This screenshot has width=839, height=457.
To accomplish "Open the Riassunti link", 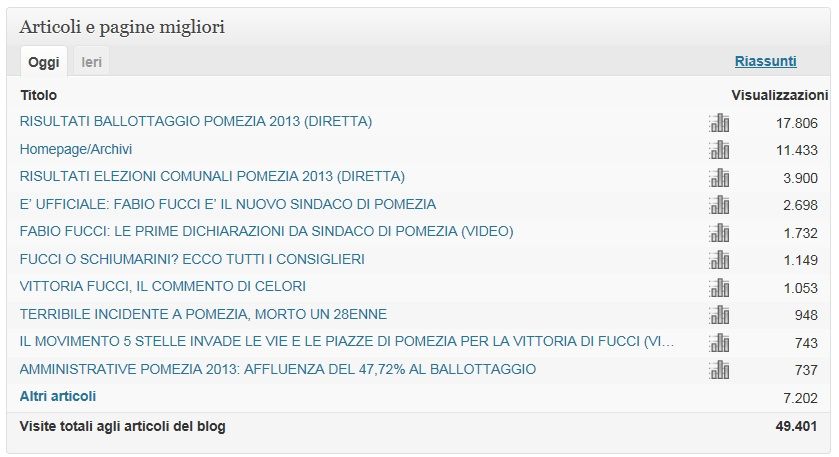I will tap(765, 61).
